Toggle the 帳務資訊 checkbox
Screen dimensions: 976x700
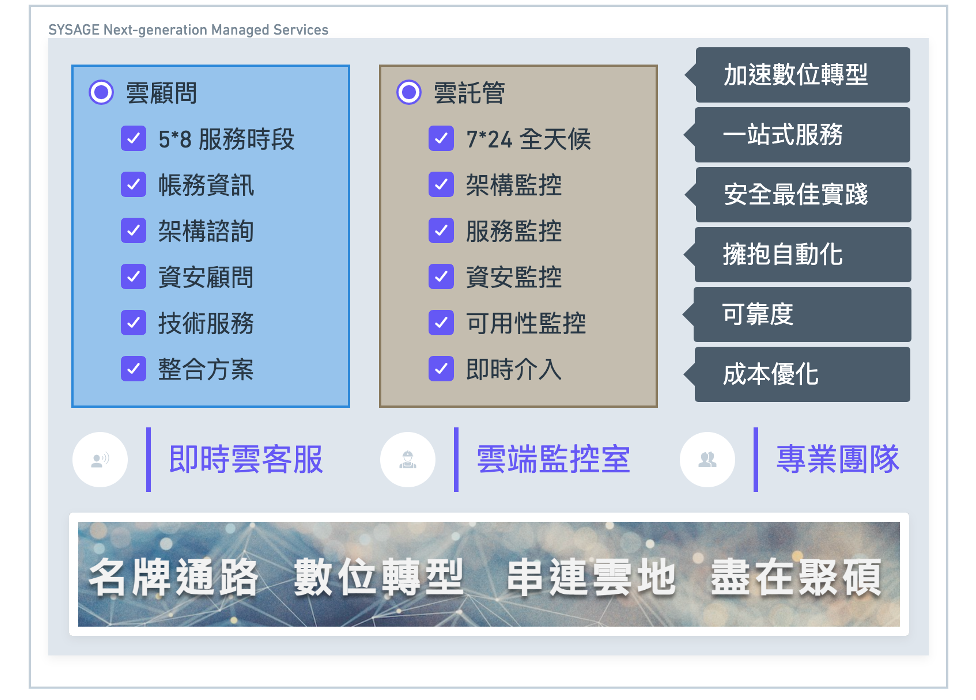click(133, 185)
